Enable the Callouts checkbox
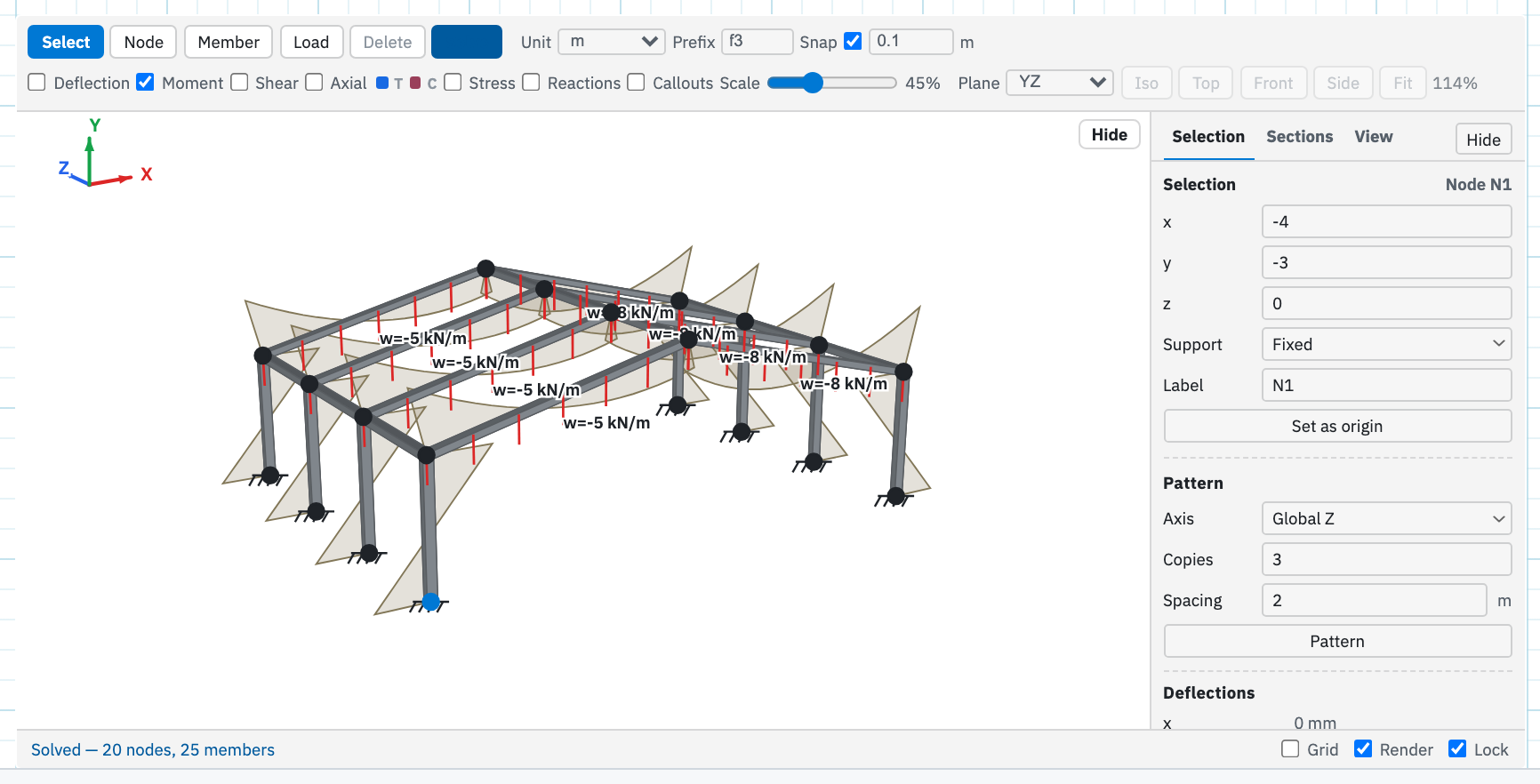 636,82
